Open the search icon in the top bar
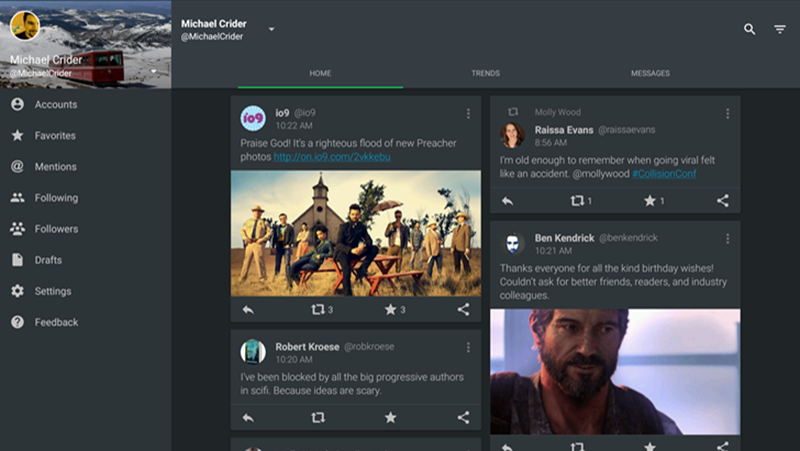This screenshot has height=451, width=800. (749, 29)
